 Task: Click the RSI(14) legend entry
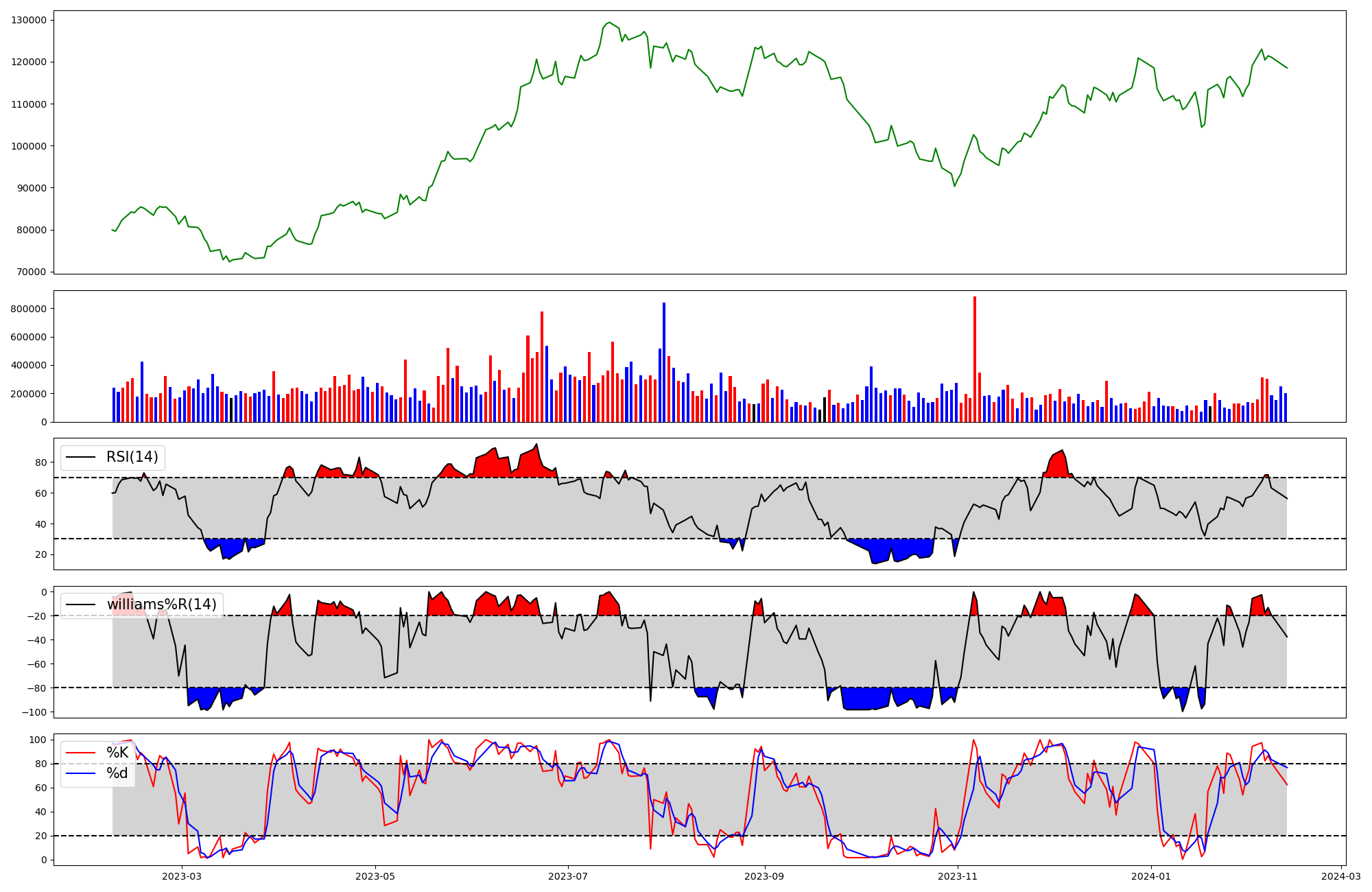pyautogui.click(x=132, y=457)
